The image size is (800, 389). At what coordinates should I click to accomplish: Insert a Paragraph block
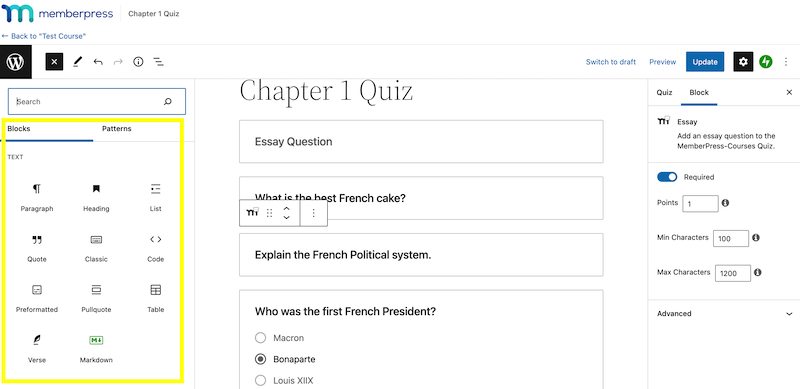[37, 198]
